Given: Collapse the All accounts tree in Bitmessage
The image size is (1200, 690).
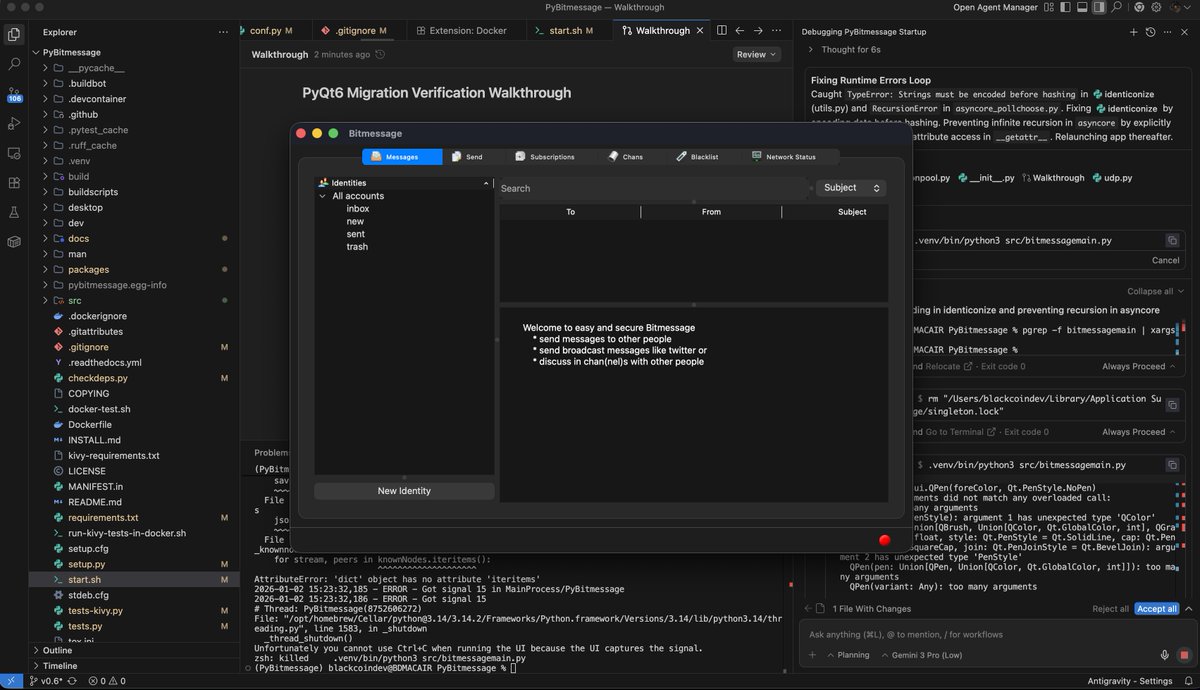Looking at the screenshot, I should click(323, 196).
